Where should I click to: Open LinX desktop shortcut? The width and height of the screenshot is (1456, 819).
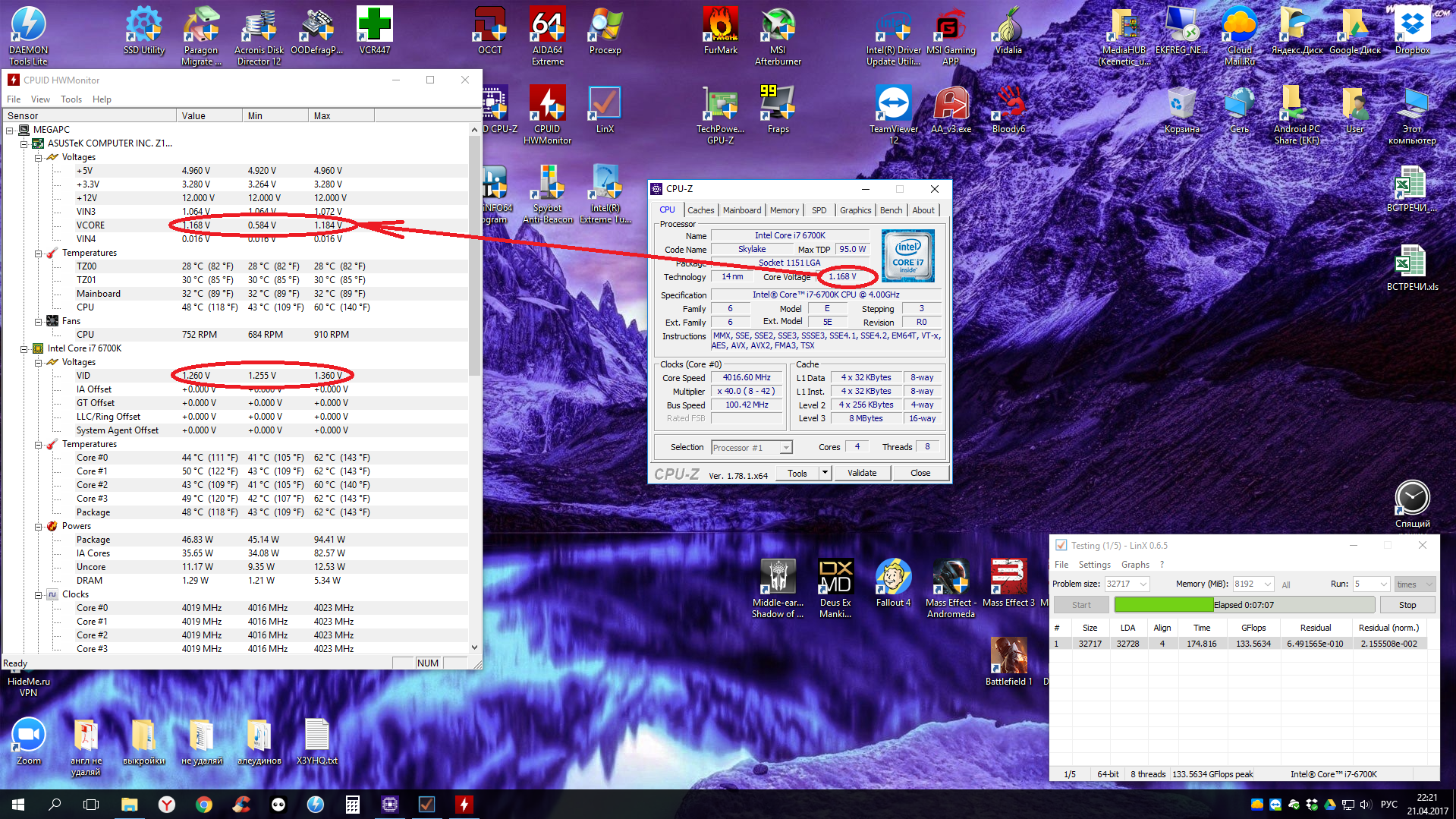coord(605,109)
